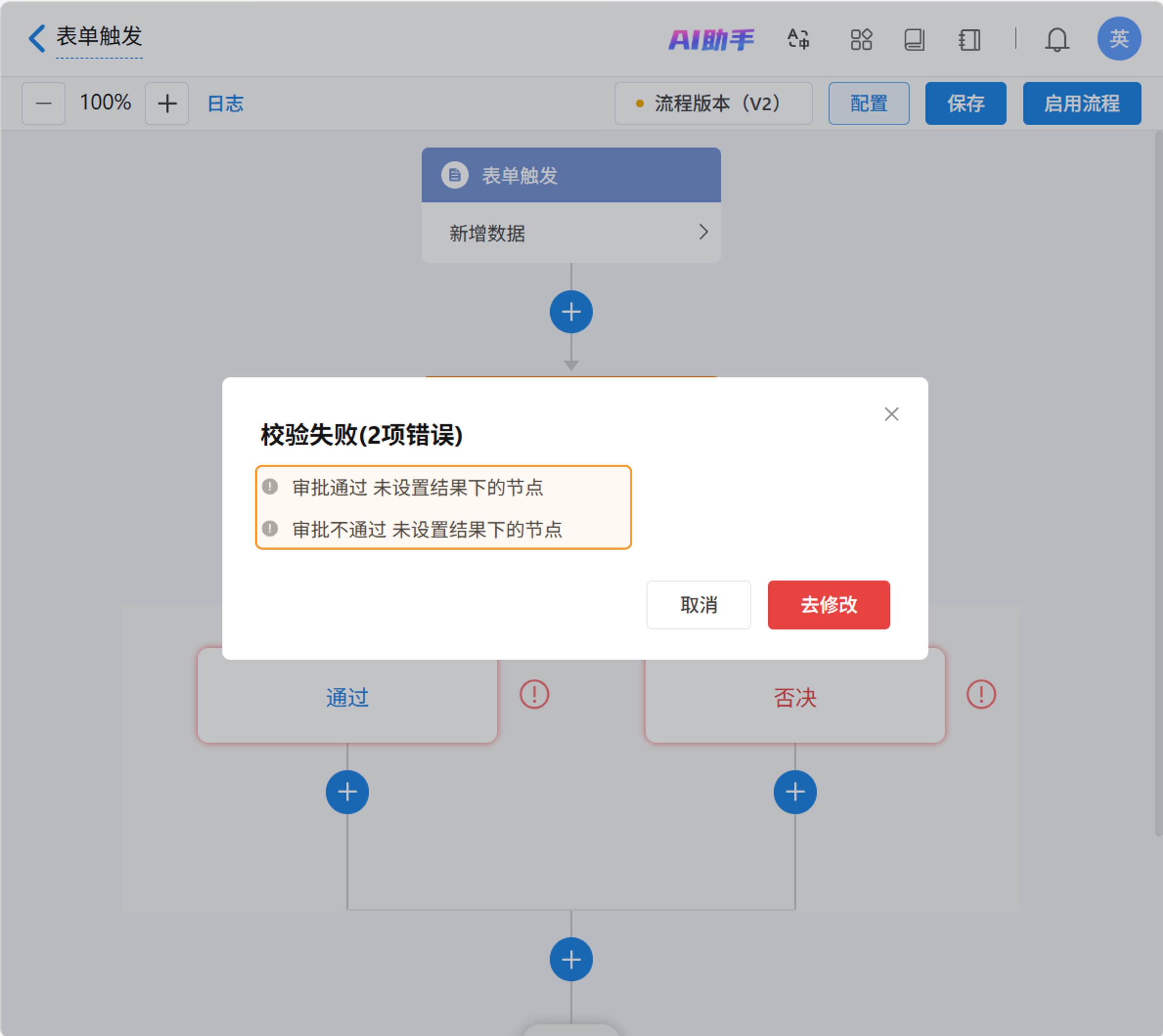
Task: Open the notebook icon in header
Action: pyautogui.click(x=969, y=40)
